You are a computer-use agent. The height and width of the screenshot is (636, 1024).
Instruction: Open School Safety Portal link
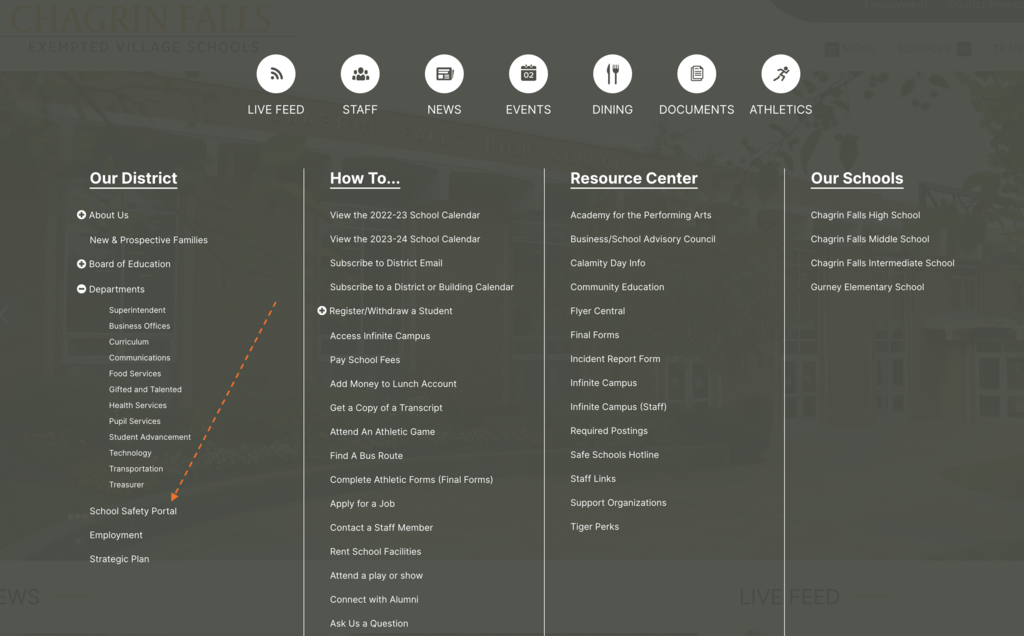coord(133,511)
